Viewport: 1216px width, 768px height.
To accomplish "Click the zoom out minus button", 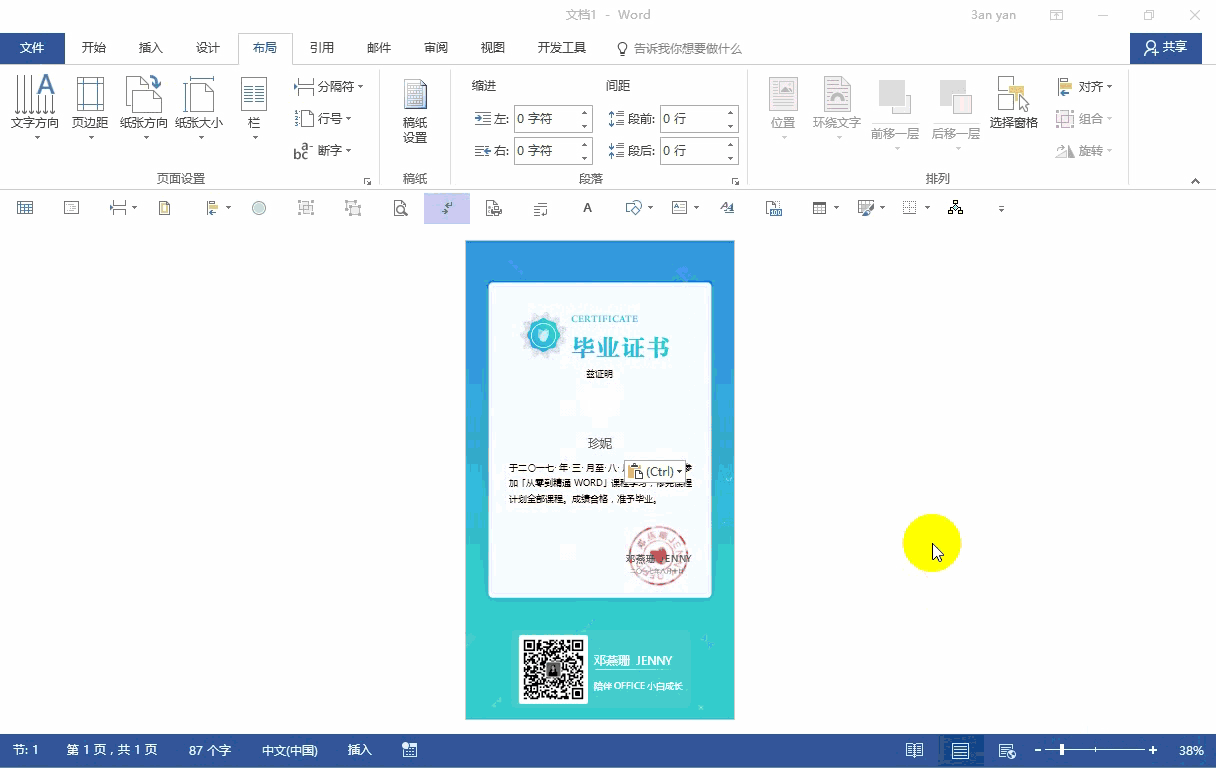I will [1038, 750].
